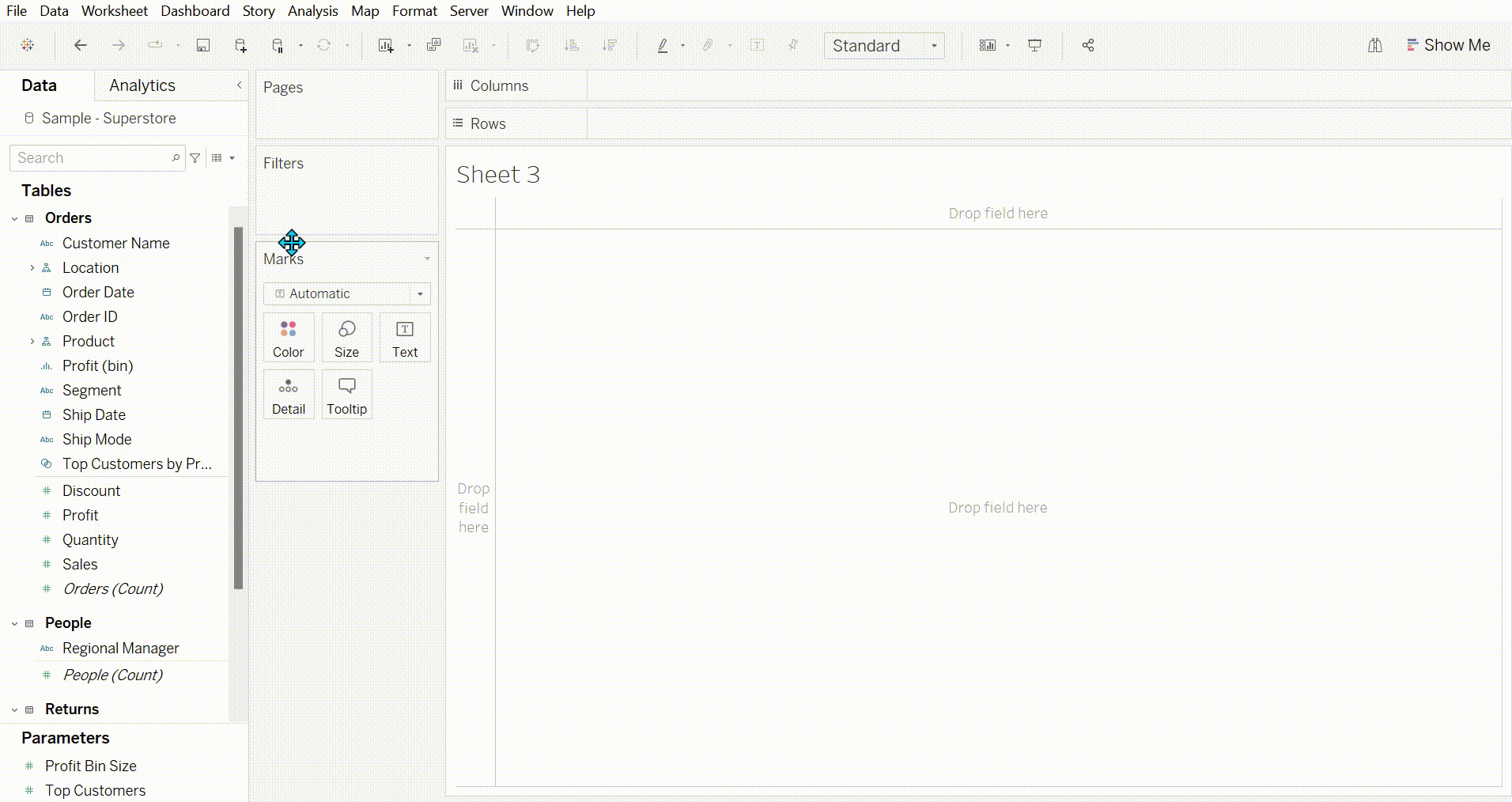Open the Automatic mark type dropdown
The height and width of the screenshot is (802, 1512).
coord(346,294)
